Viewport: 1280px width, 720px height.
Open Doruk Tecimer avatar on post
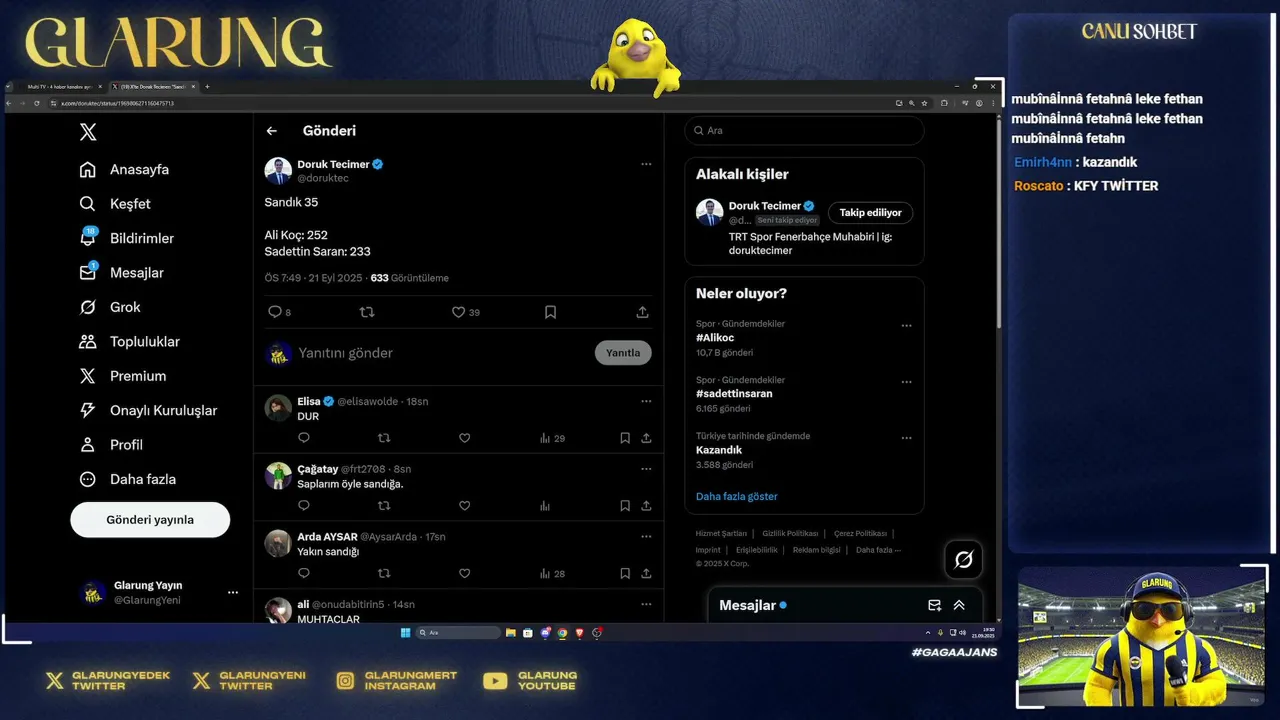(x=278, y=171)
